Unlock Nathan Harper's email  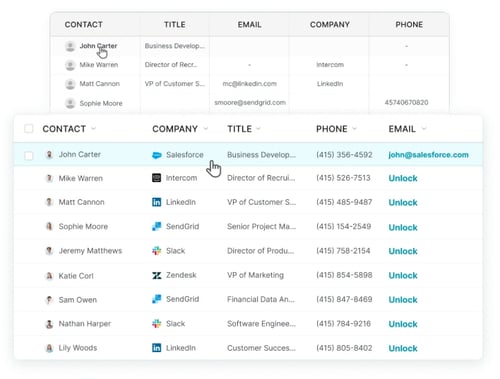403,324
